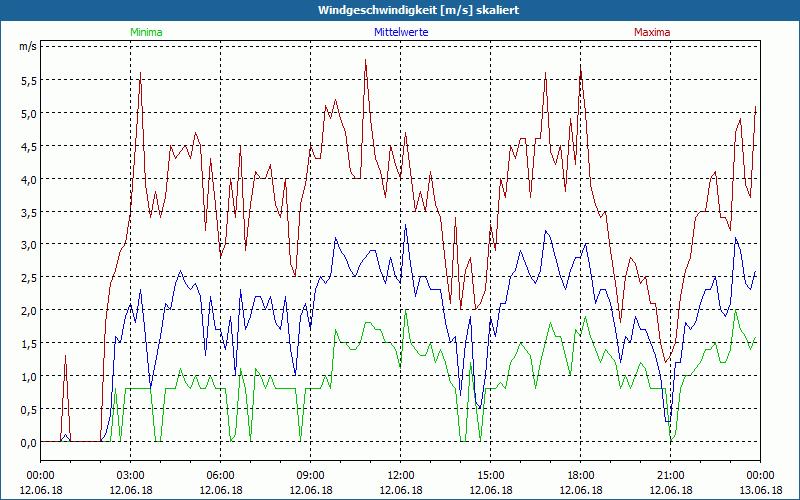Click the 0,0 y-axis value
The width and height of the screenshot is (800, 500).
pyautogui.click(x=29, y=443)
